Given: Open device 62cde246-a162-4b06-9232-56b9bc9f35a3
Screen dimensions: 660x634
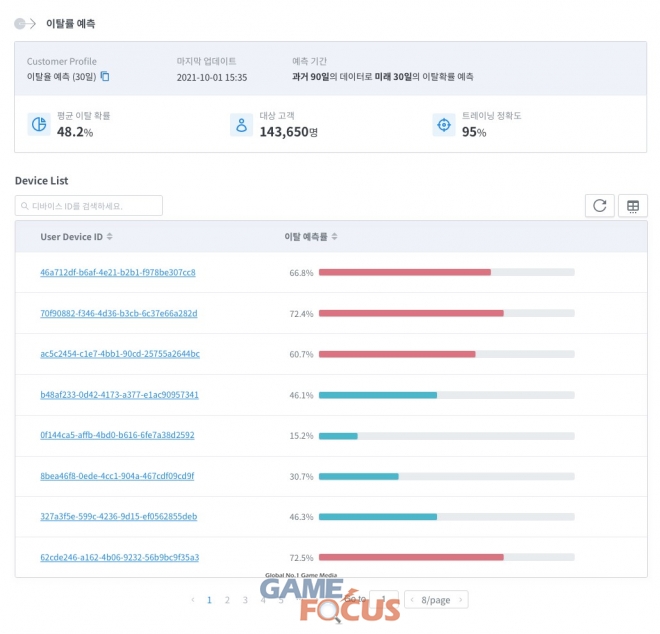Looking at the screenshot, I should coord(118,557).
